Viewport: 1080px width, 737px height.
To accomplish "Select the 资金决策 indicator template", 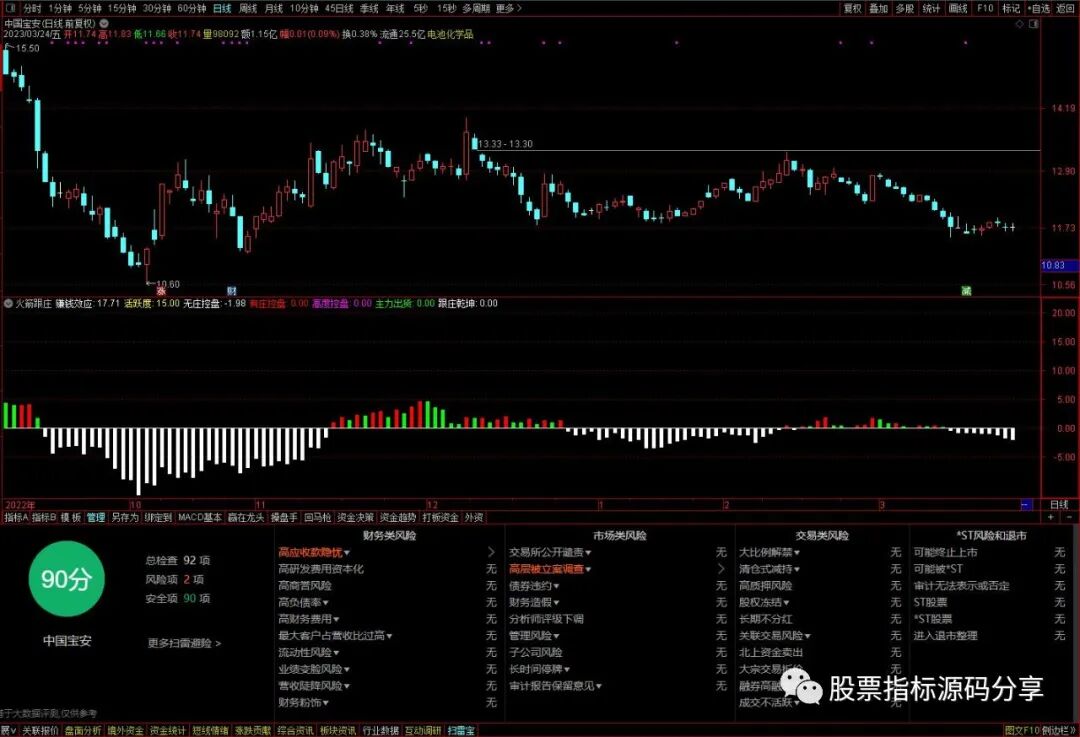I will pos(355,517).
